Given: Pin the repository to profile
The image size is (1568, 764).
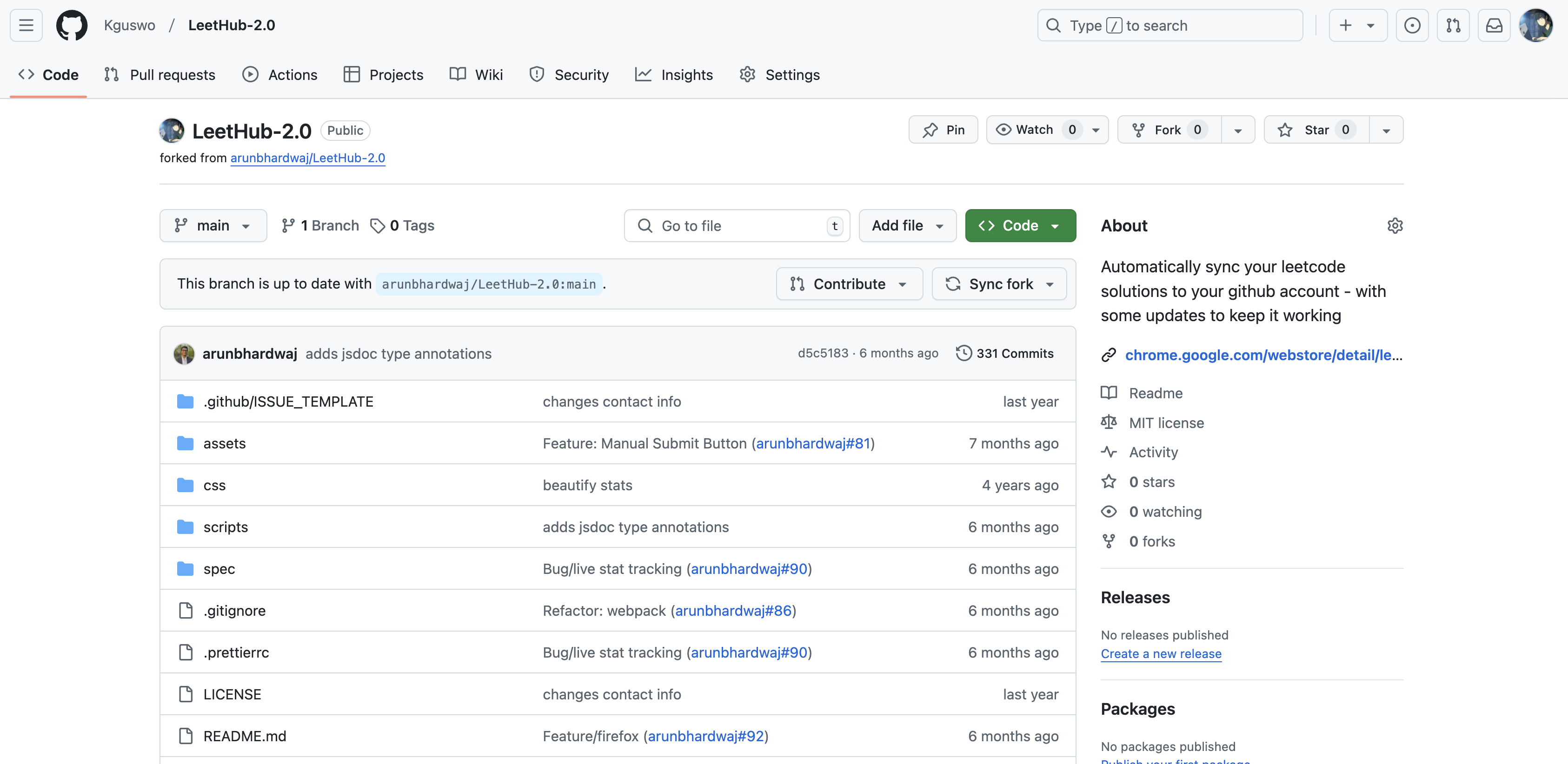Looking at the screenshot, I should pos(943,130).
